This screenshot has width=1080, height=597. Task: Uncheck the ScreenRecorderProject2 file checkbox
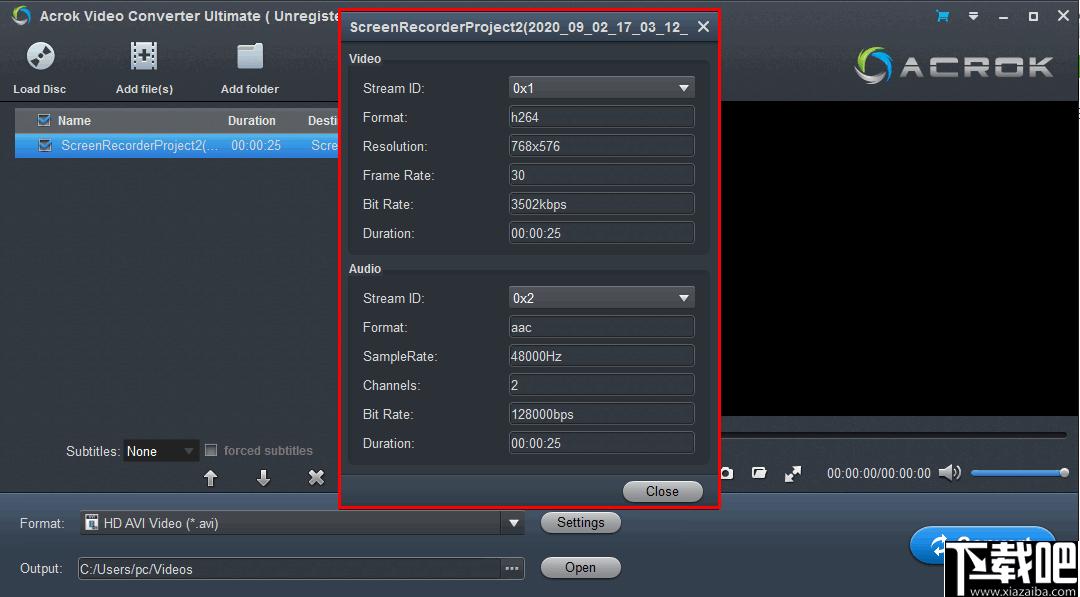coord(45,146)
